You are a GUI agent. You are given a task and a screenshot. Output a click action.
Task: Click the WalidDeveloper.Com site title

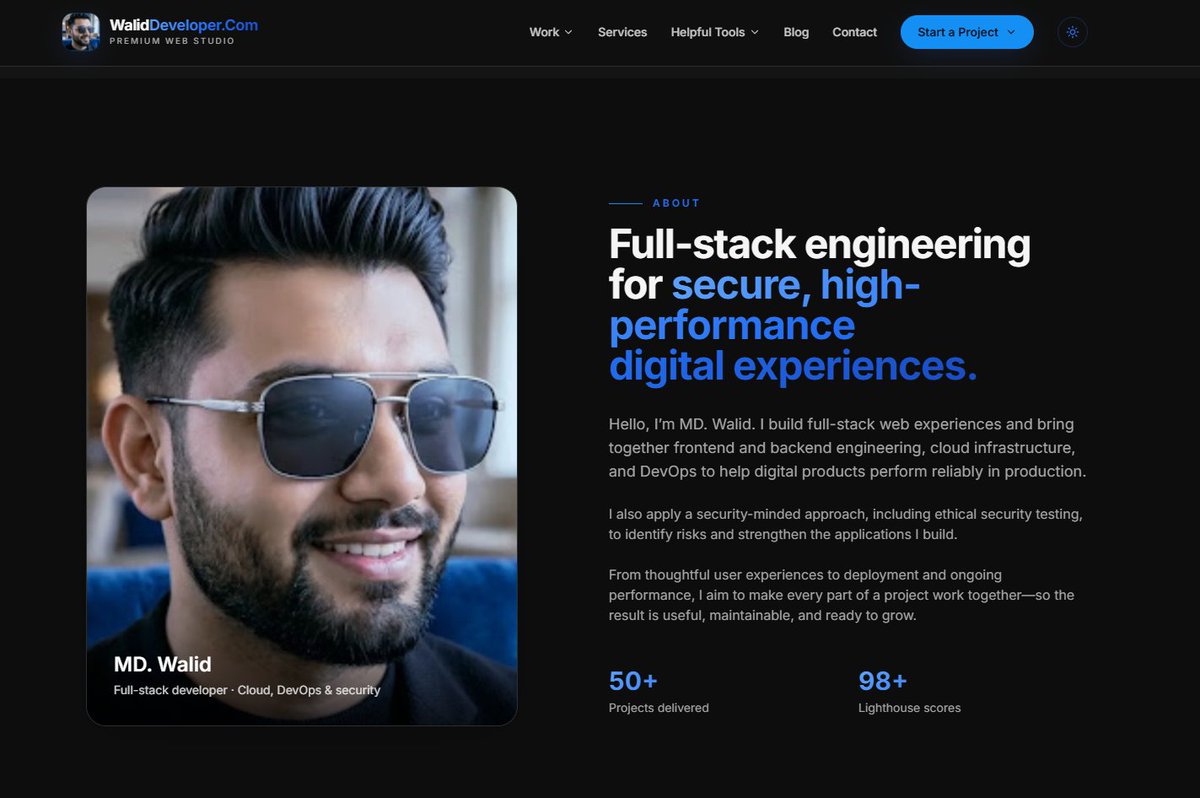tap(183, 25)
